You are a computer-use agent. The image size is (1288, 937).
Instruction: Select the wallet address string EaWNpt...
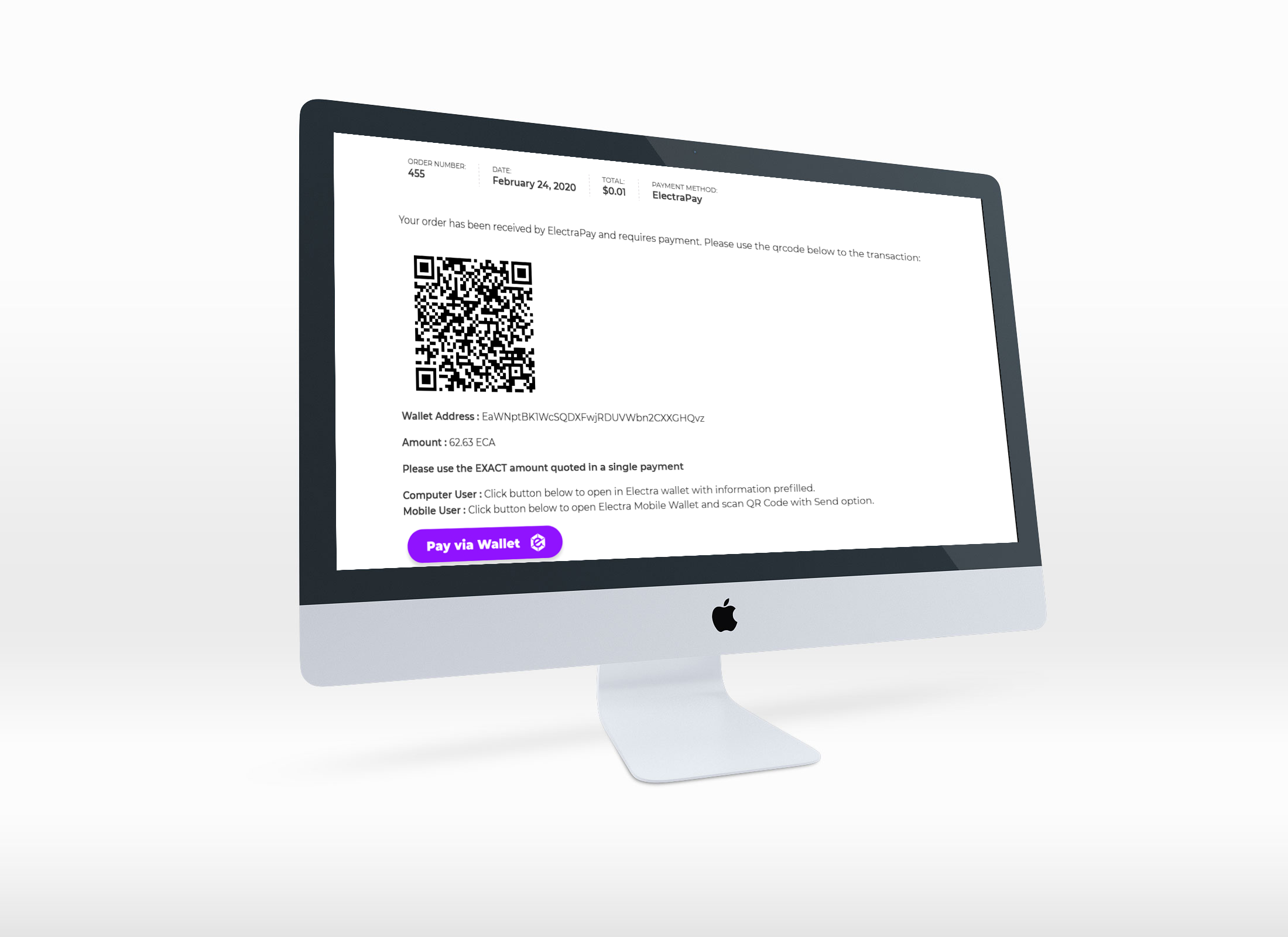click(x=593, y=418)
